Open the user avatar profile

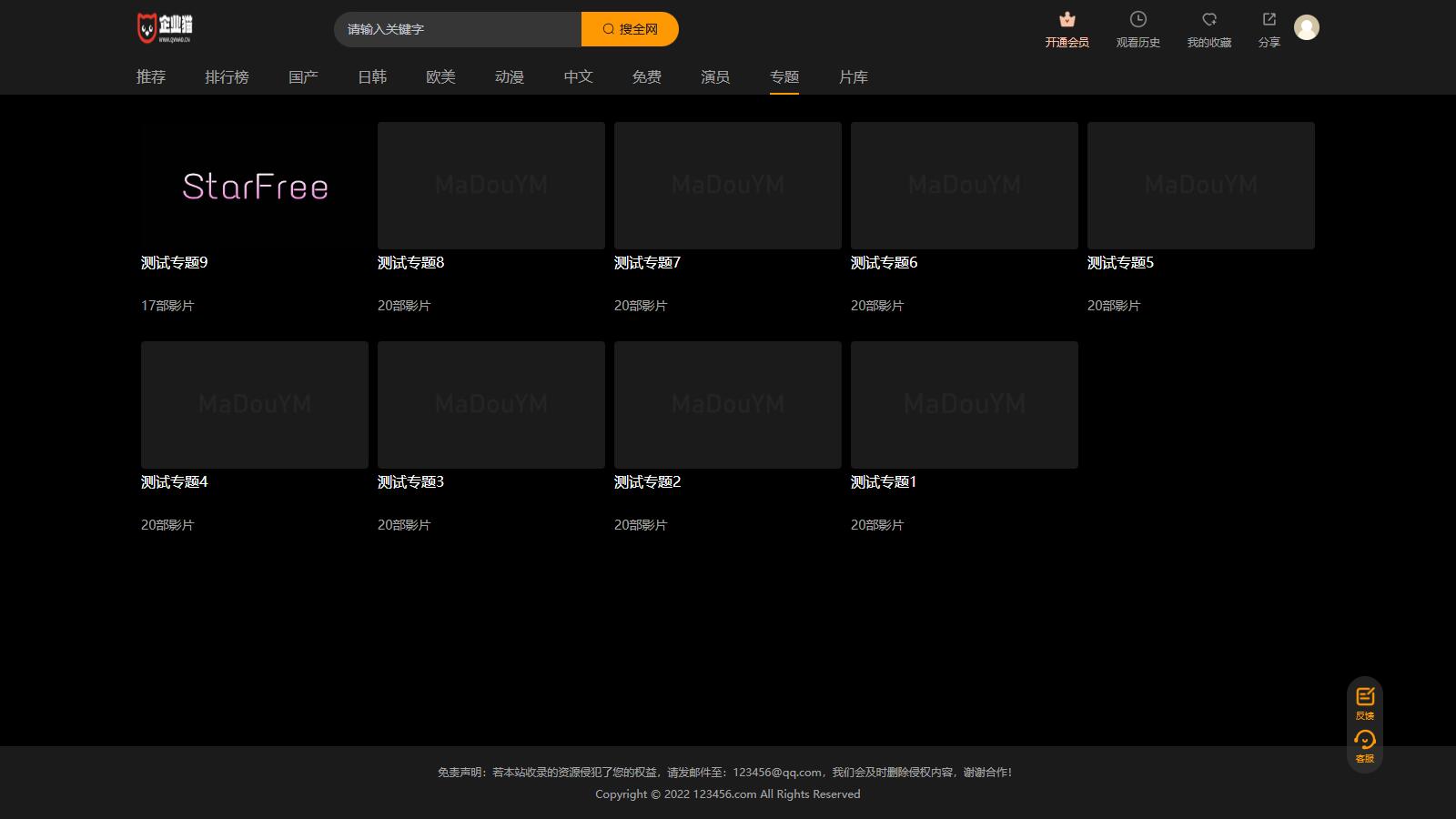click(1306, 28)
